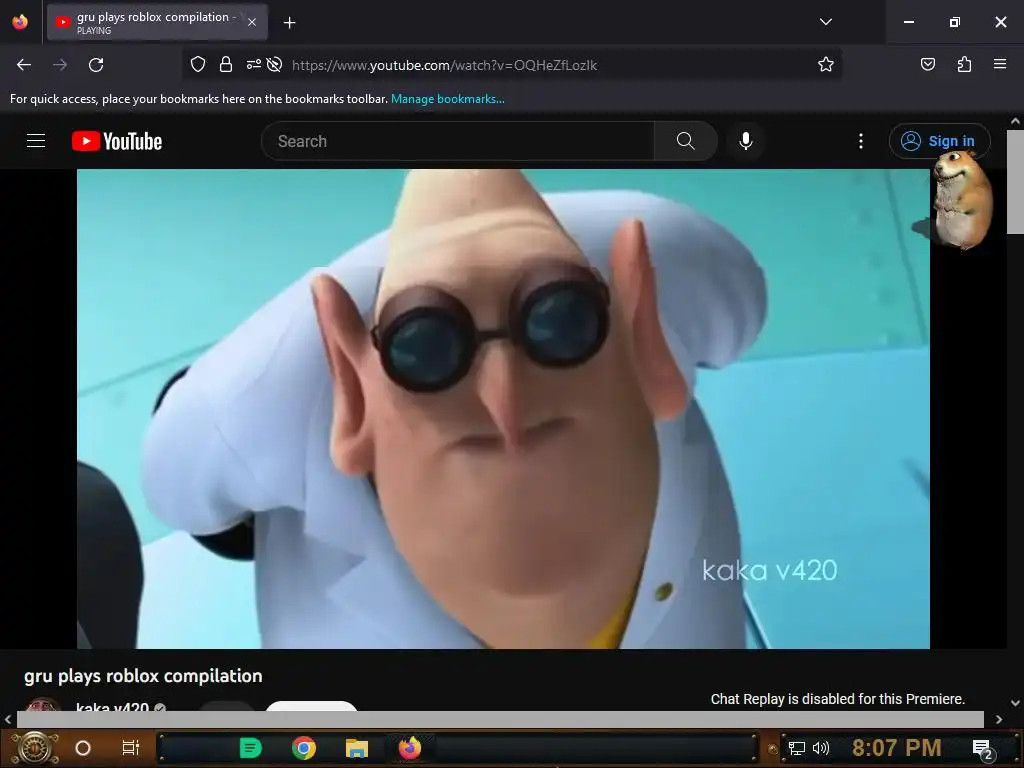Bookmark this page with the star

[825, 64]
